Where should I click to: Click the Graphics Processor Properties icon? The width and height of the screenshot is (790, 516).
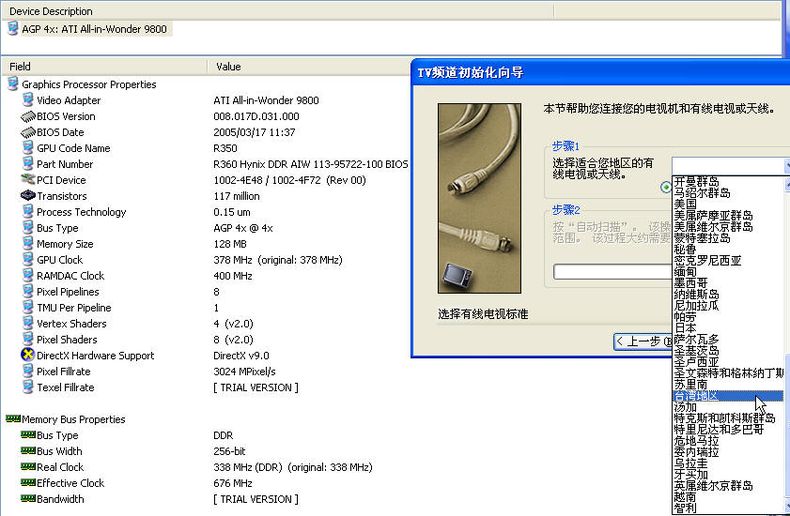pos(13,84)
